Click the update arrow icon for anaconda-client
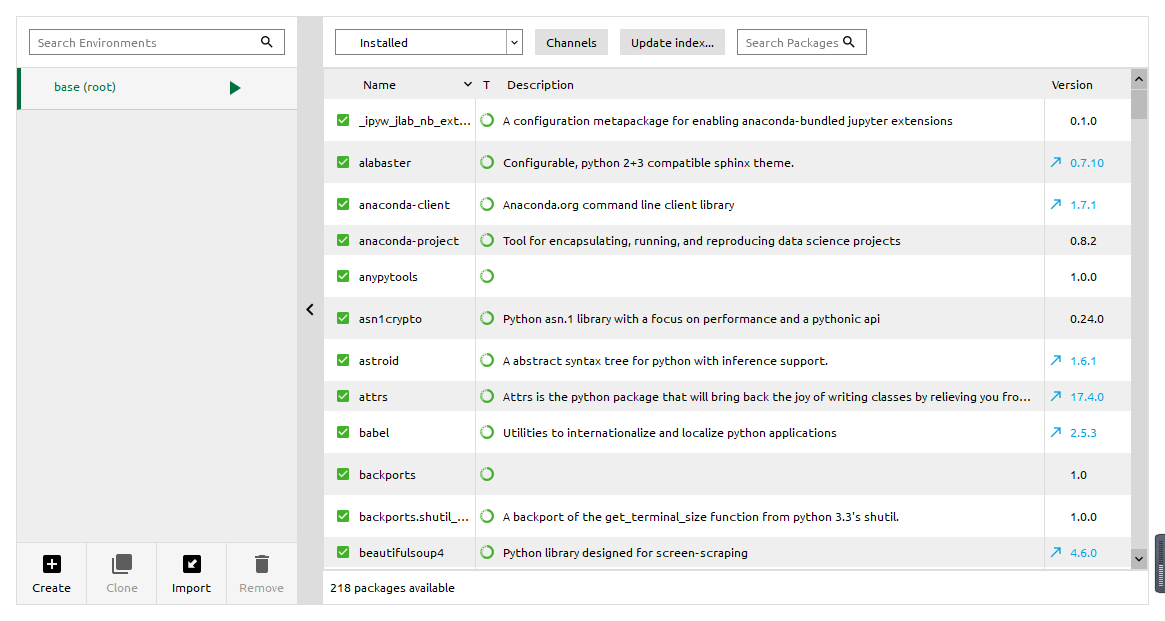The image size is (1165, 621). [x=1056, y=204]
